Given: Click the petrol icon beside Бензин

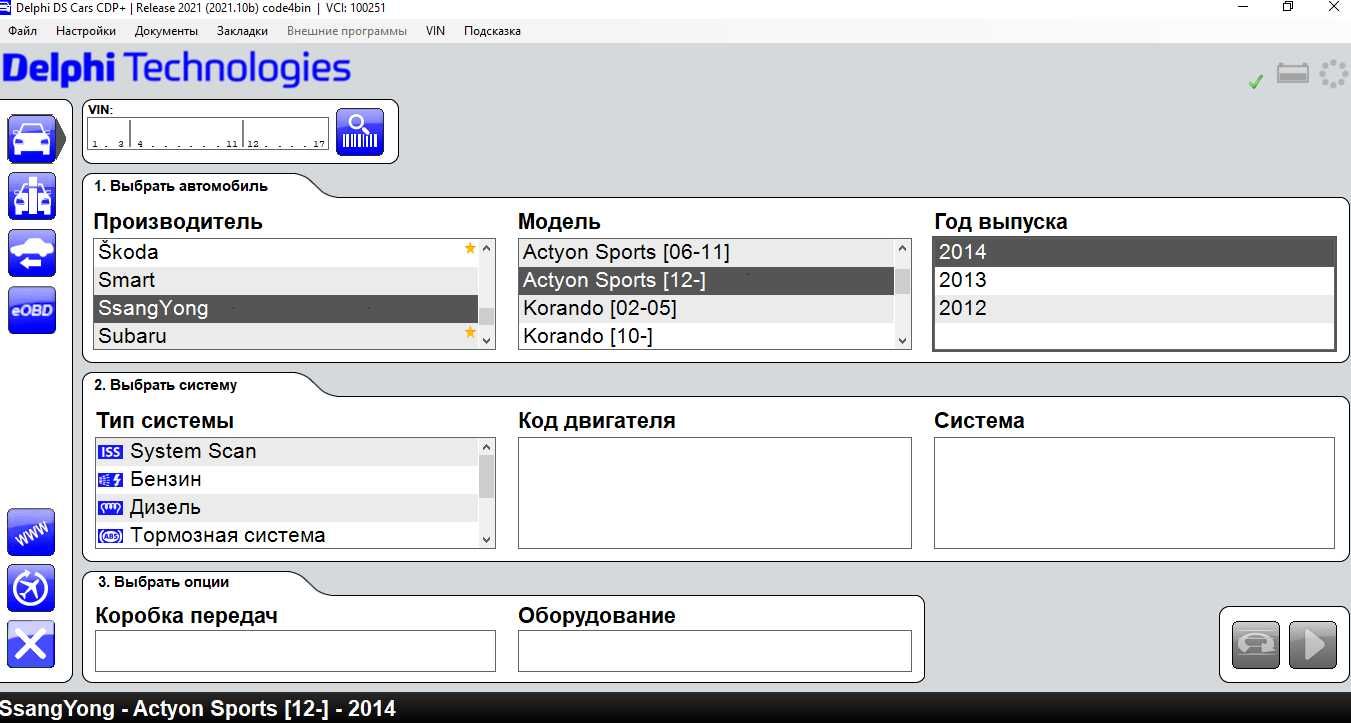Looking at the screenshot, I should click(x=110, y=480).
